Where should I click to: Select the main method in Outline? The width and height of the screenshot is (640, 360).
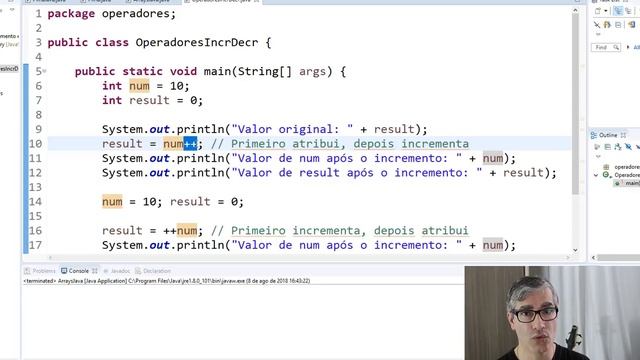tap(627, 183)
